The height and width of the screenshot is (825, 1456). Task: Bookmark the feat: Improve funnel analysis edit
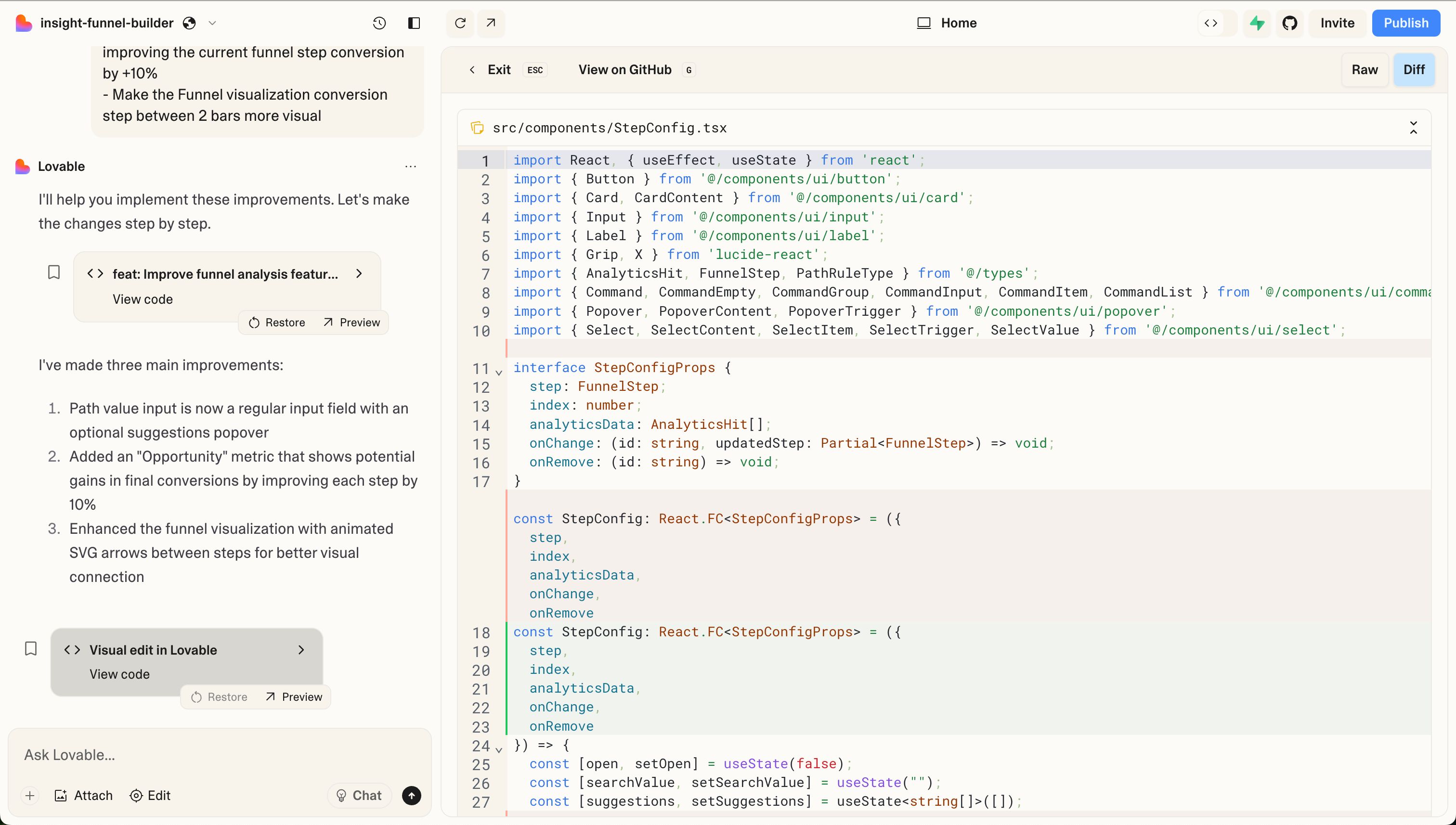point(54,272)
